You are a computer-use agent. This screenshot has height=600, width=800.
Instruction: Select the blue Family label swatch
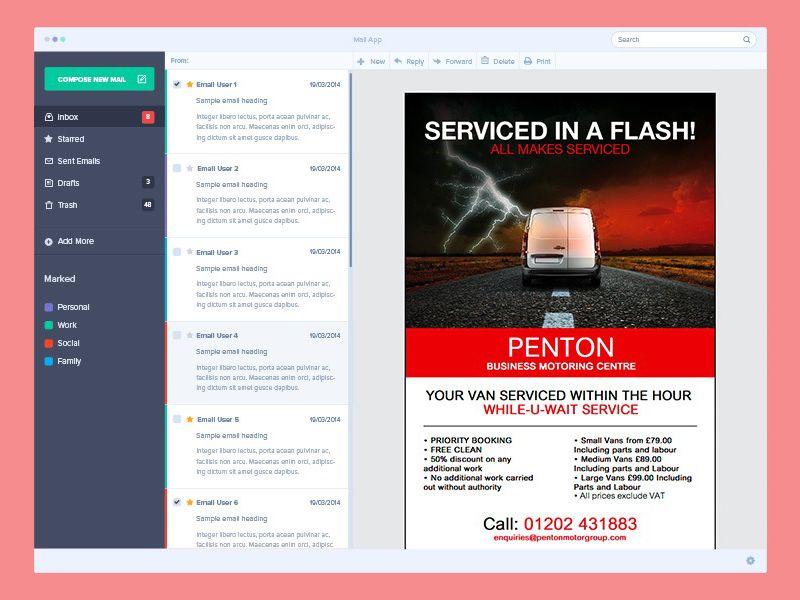point(49,361)
